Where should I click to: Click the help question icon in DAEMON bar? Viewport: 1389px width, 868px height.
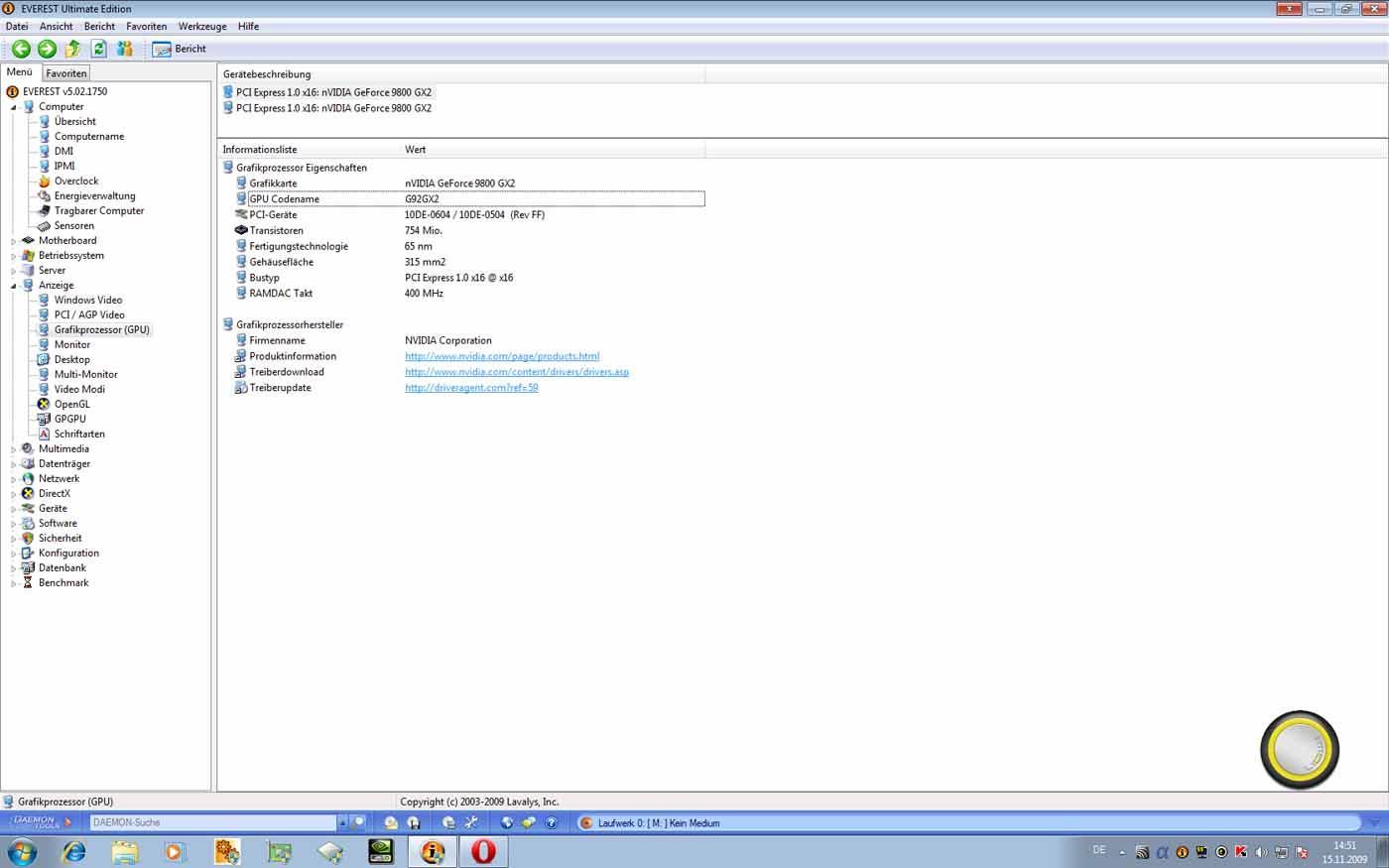point(552,822)
